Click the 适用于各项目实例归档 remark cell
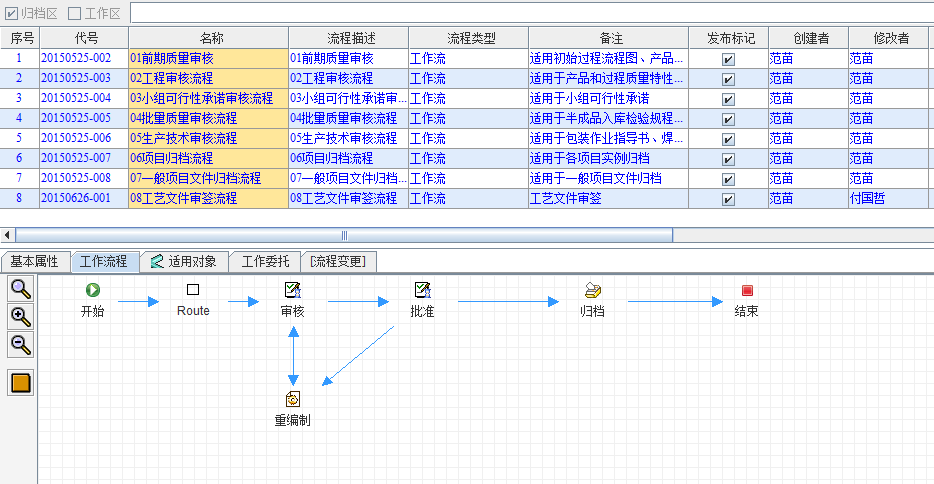 click(608, 158)
